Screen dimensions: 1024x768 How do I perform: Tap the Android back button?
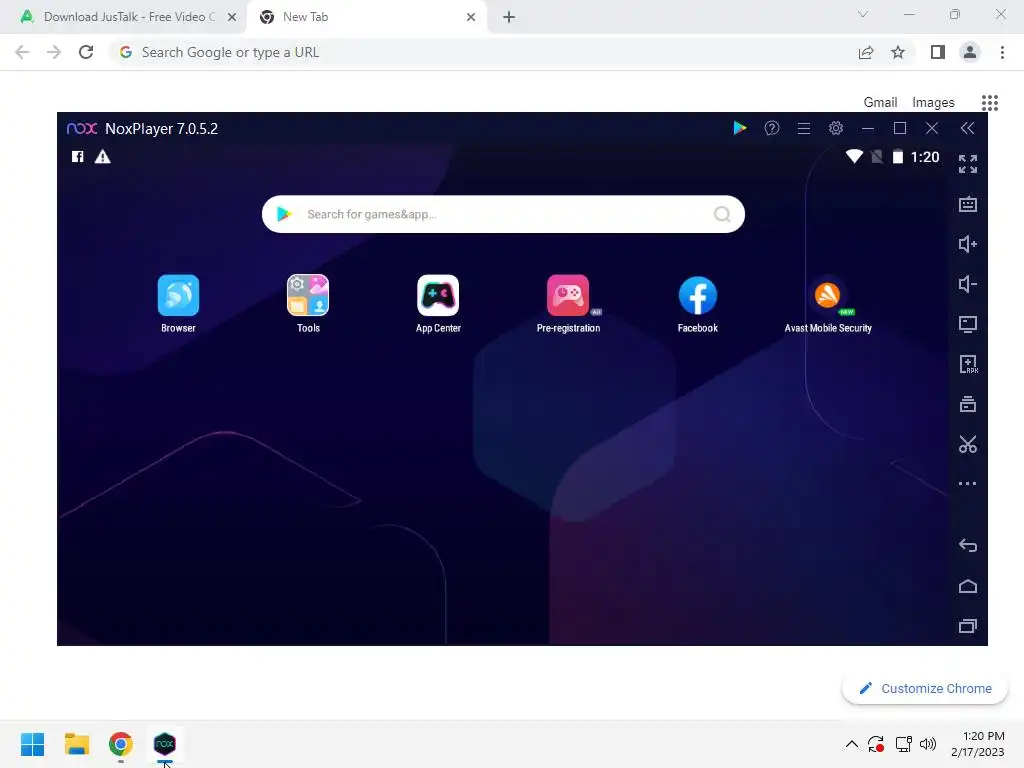[968, 545]
